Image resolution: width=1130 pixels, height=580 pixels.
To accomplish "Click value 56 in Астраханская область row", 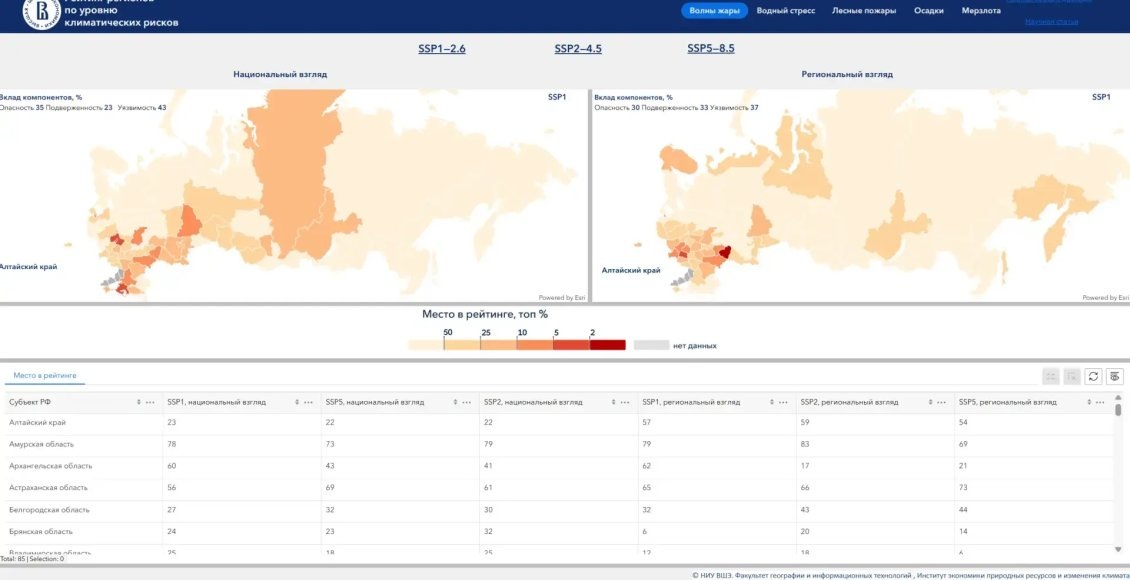I will 172,488.
